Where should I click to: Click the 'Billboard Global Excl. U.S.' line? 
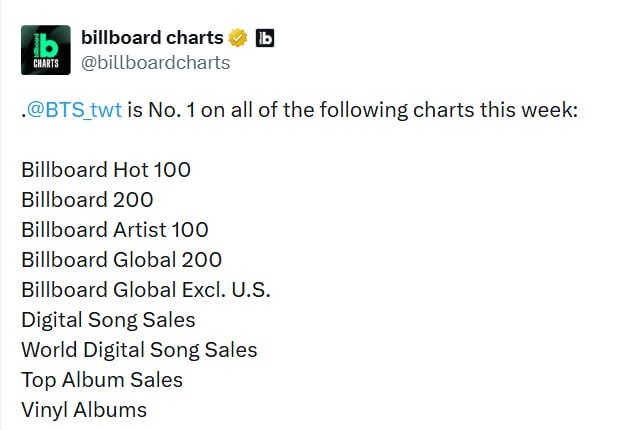pyautogui.click(x=146, y=290)
